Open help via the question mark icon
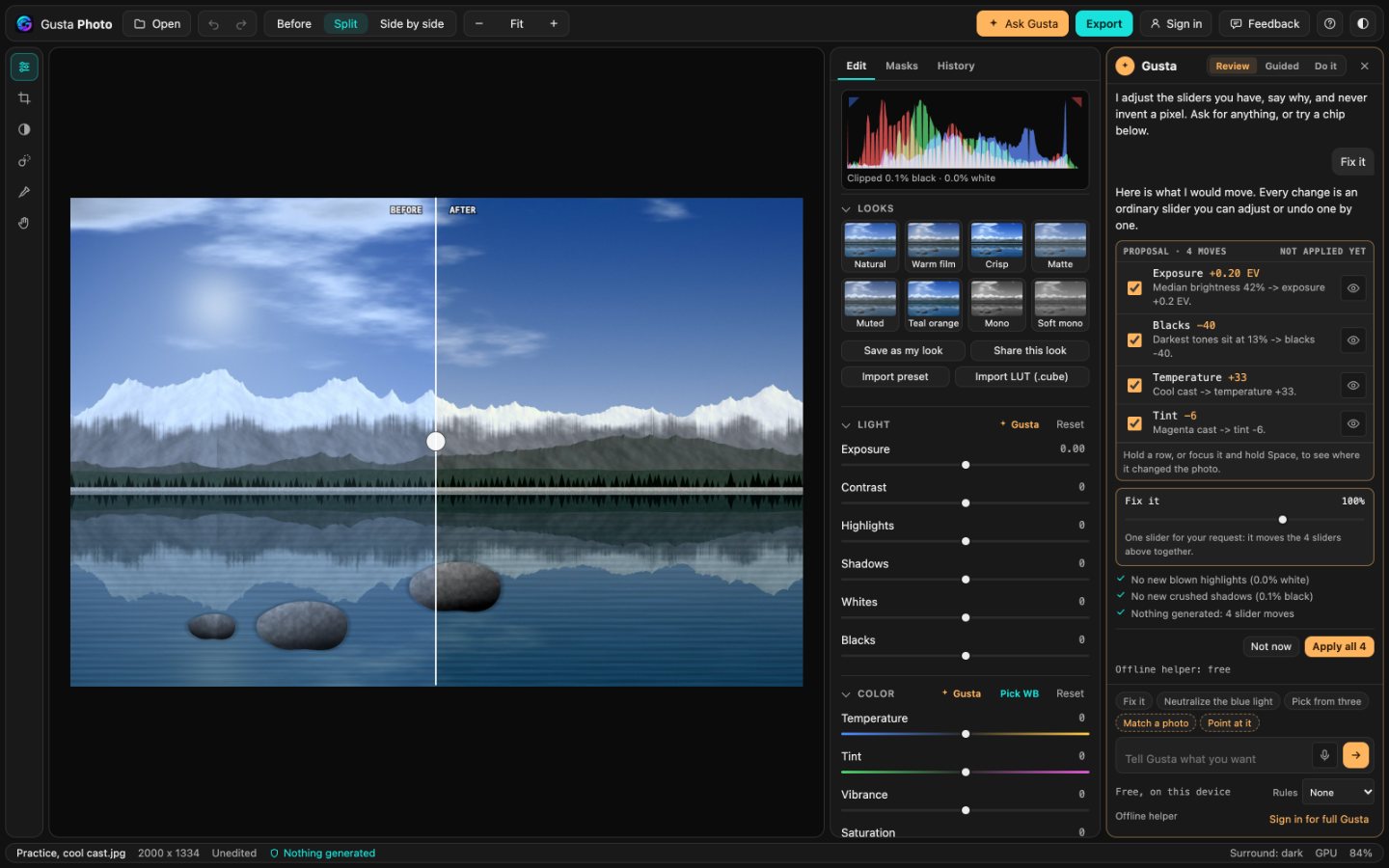 [x=1330, y=24]
